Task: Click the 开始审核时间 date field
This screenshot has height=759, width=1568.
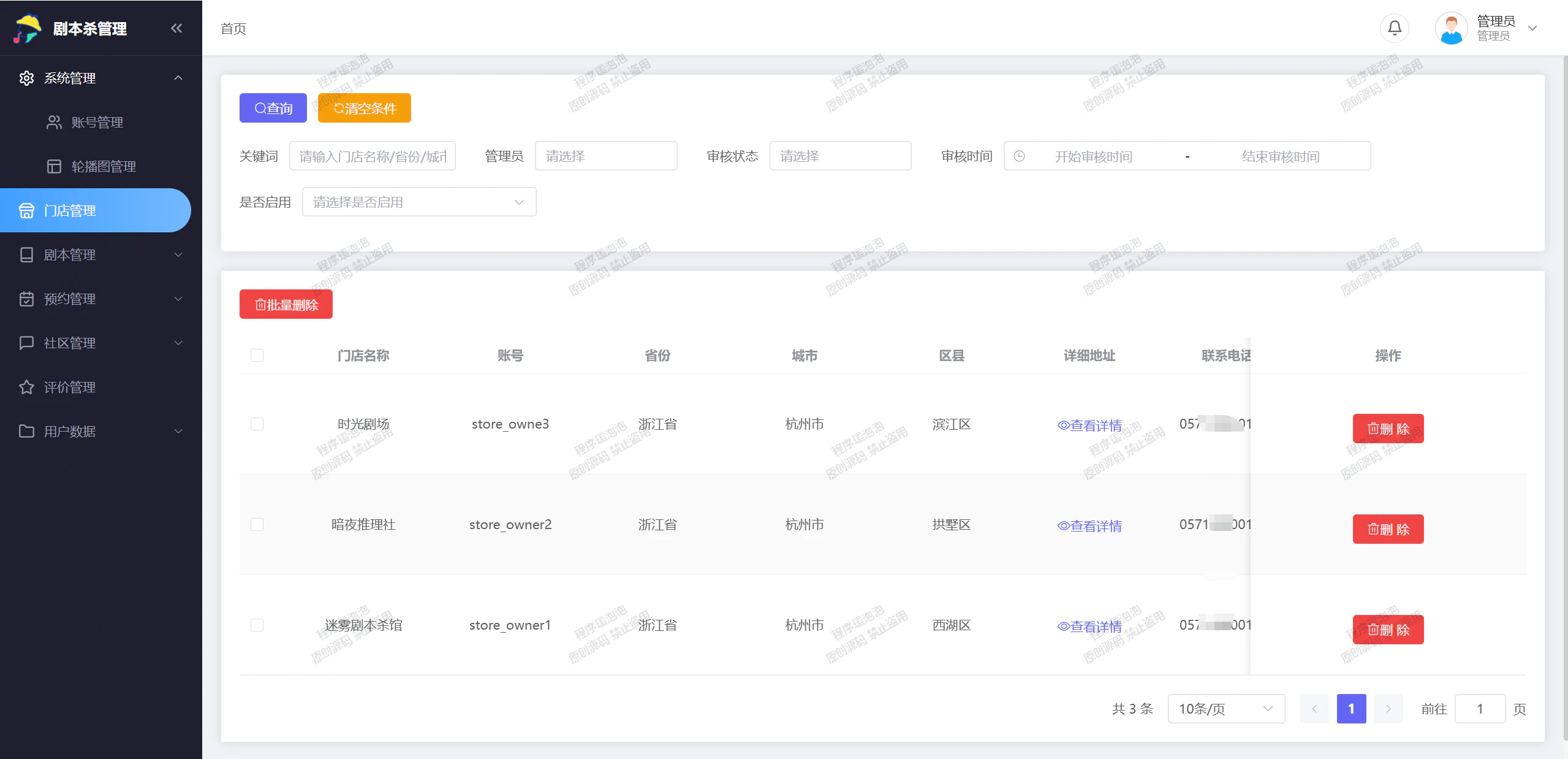Action: point(1093,156)
